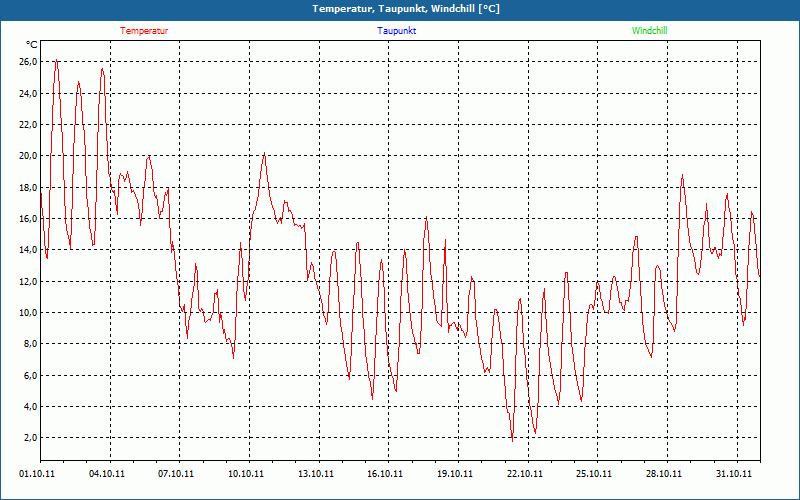The height and width of the screenshot is (500, 800).
Task: Click the 28.10.11 date label
Action: tap(664, 473)
